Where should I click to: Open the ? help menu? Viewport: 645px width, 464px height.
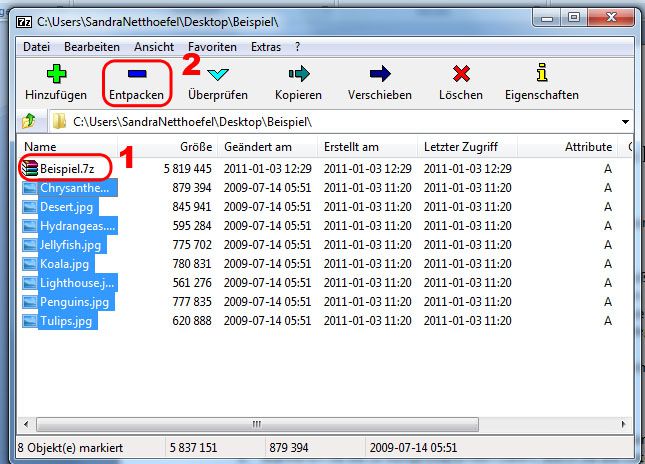(x=297, y=47)
